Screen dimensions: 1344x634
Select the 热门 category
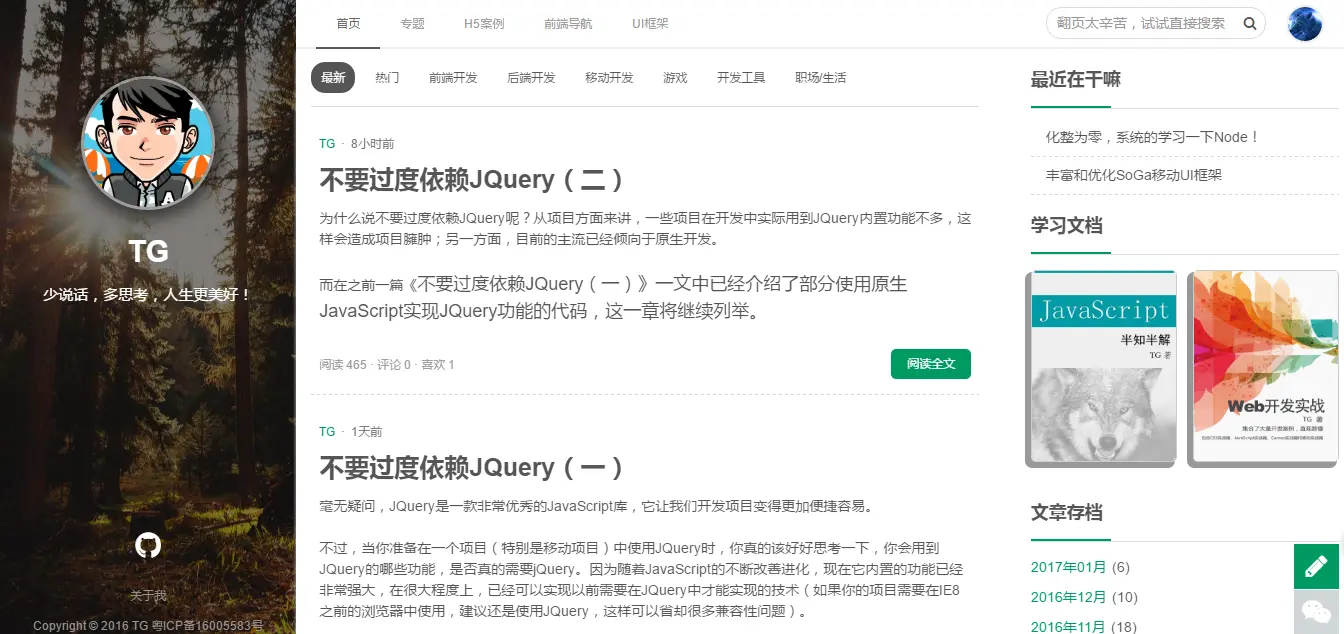387,77
